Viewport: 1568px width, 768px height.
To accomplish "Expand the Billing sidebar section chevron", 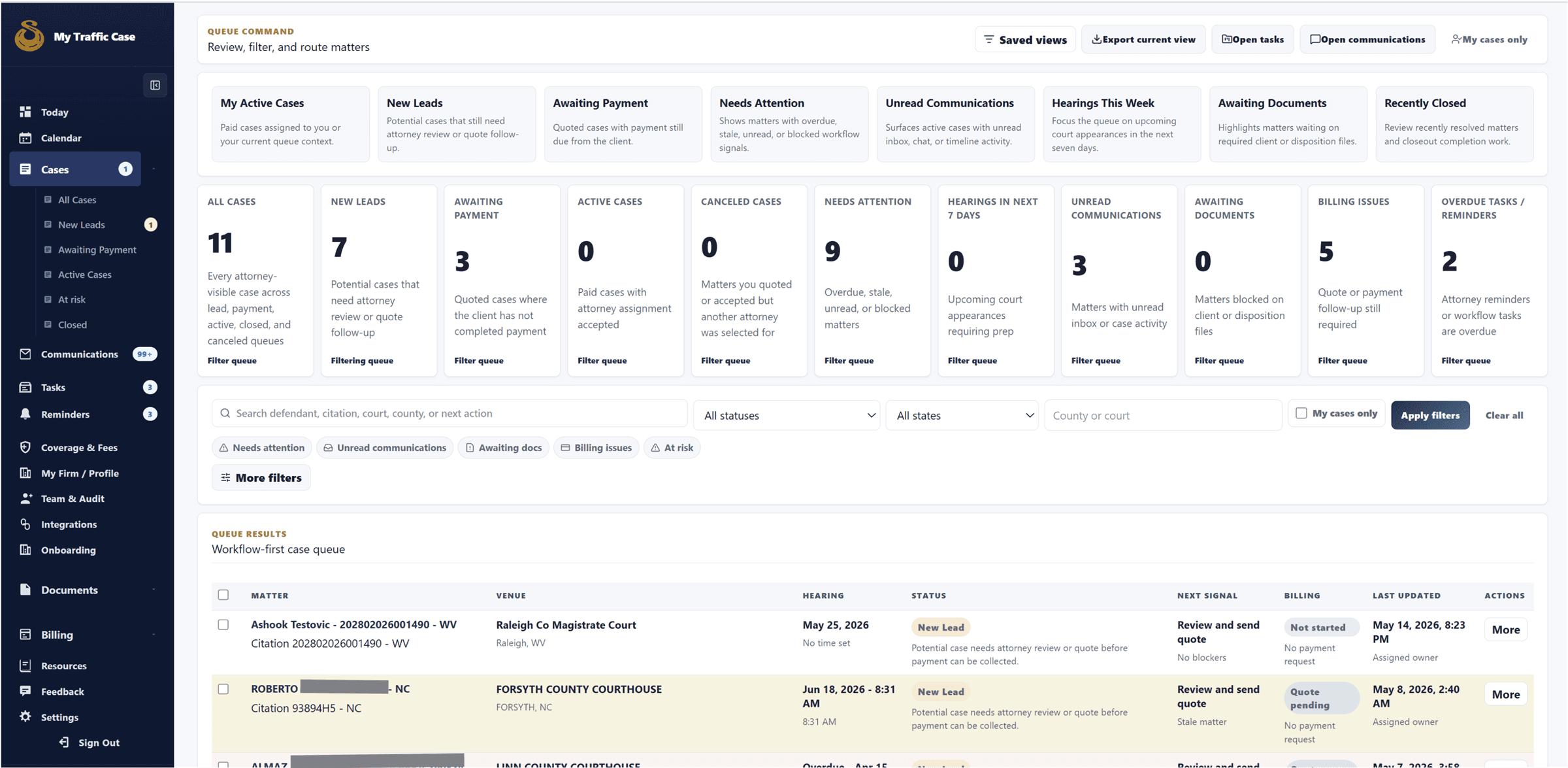I will coord(154,635).
